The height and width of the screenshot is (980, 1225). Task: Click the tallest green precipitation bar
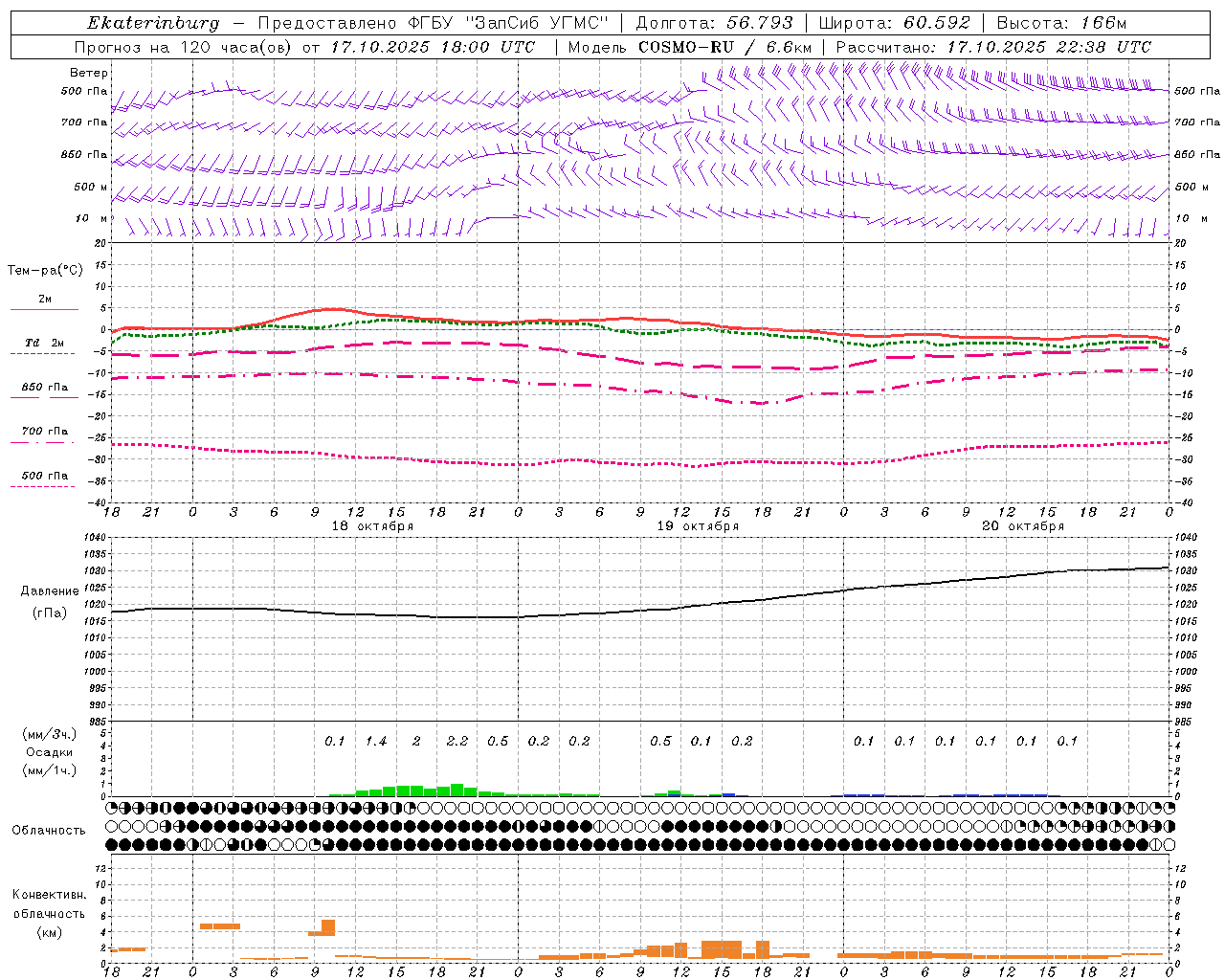pos(457,791)
